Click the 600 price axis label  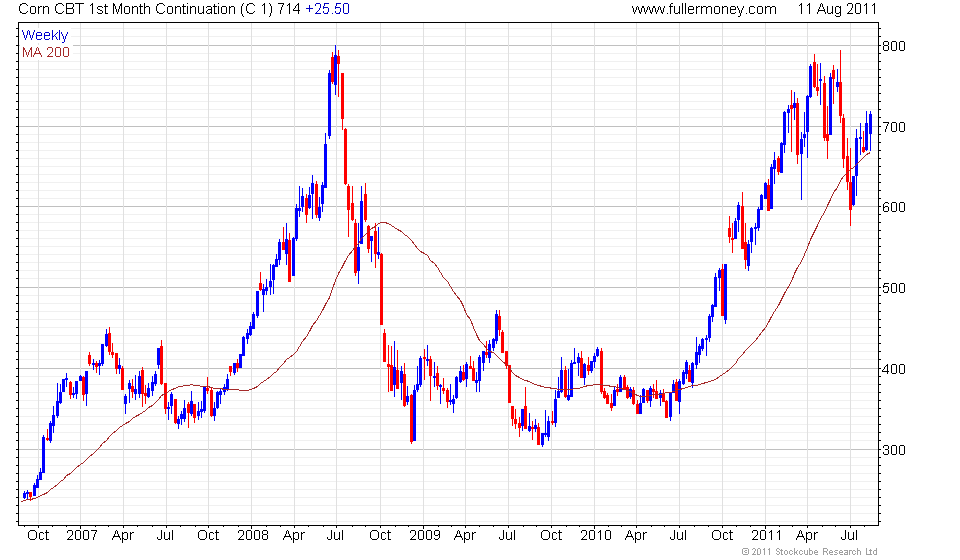click(x=893, y=207)
